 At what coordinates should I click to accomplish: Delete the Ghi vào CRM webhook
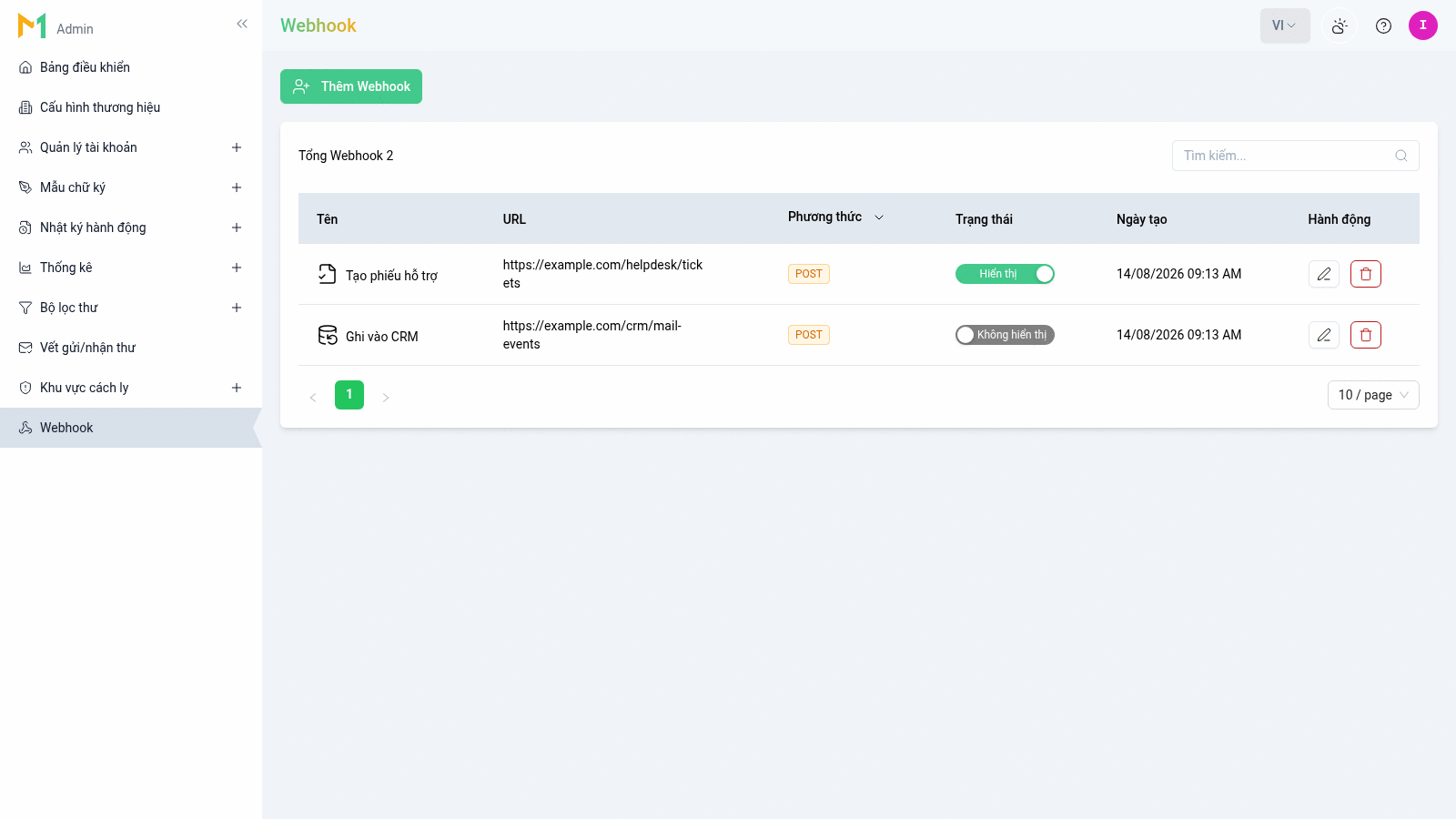1366,335
